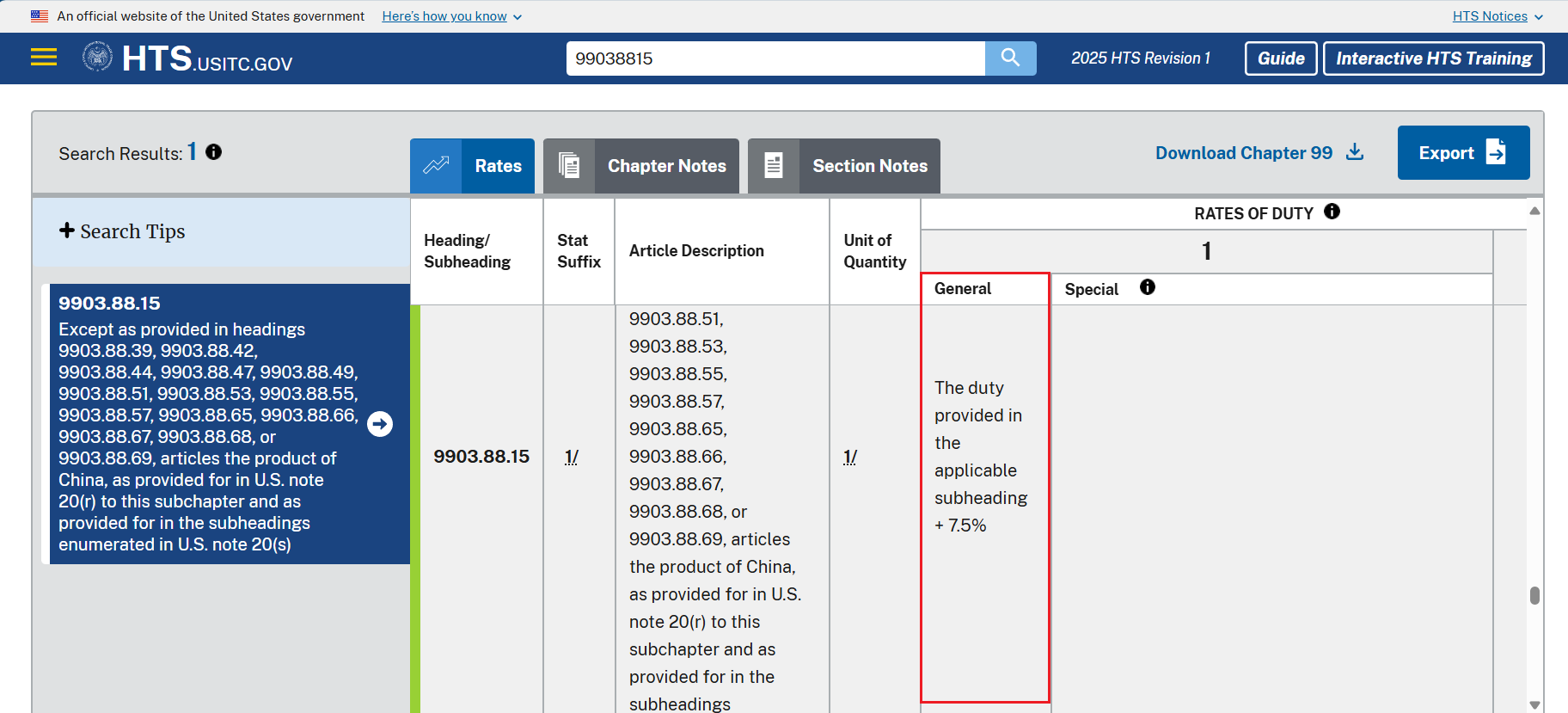Click the USITC seal logo
Screen dimensions: 1568x713
[x=97, y=58]
